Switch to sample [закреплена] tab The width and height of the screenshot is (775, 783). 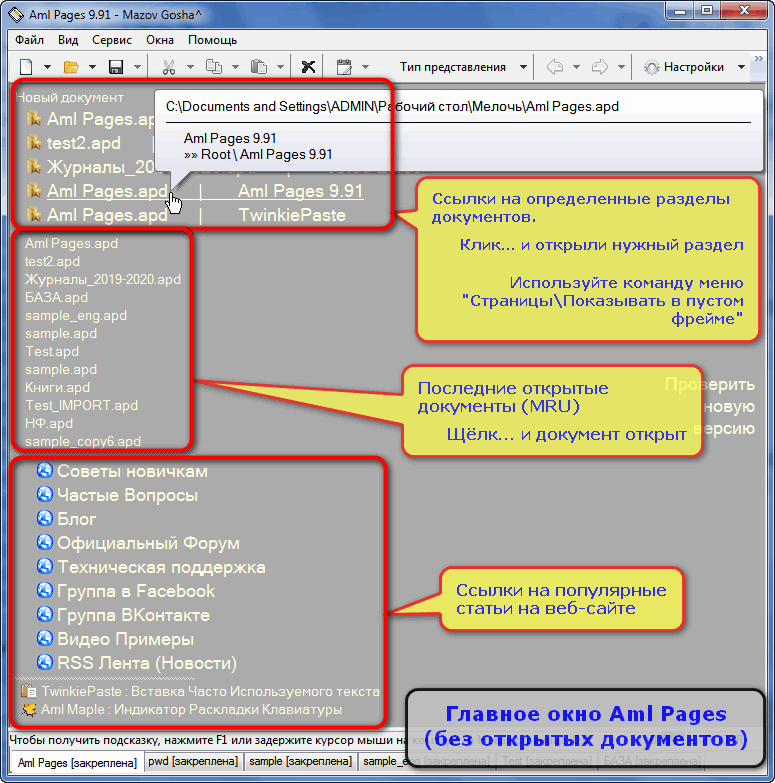(x=301, y=761)
